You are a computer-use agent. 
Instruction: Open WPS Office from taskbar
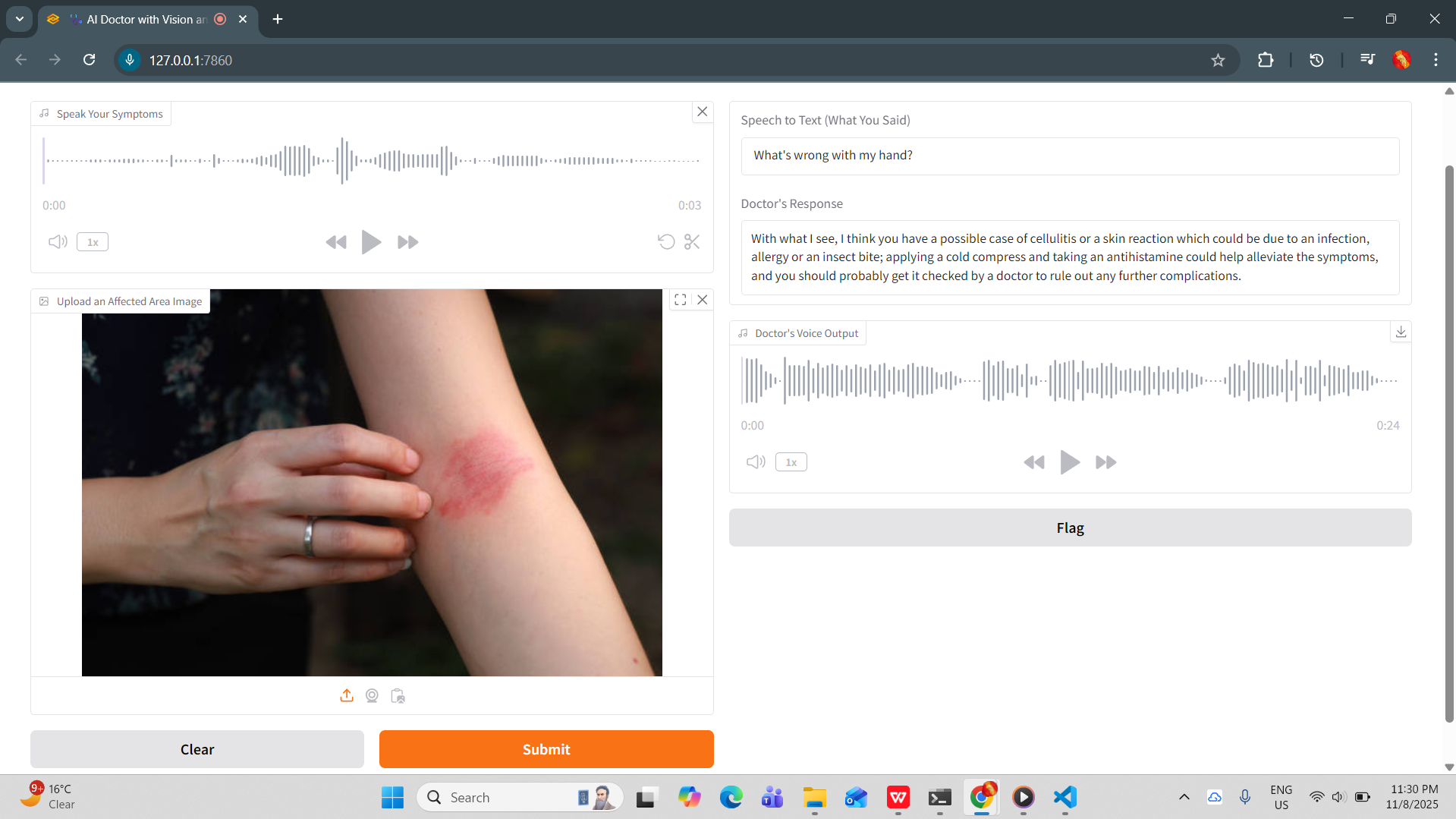pos(898,797)
